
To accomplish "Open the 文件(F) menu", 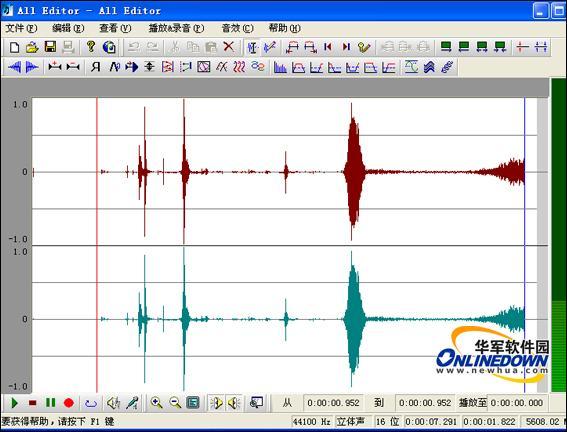I will coord(21,28).
